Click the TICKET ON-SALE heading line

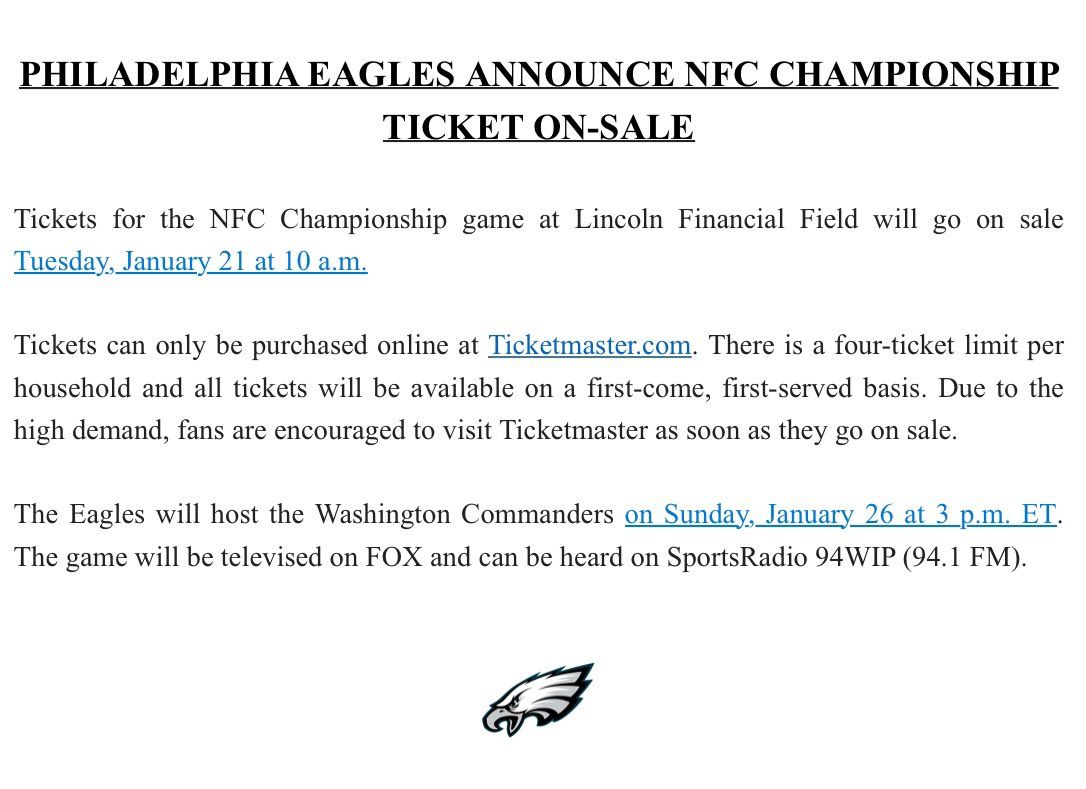(x=538, y=127)
